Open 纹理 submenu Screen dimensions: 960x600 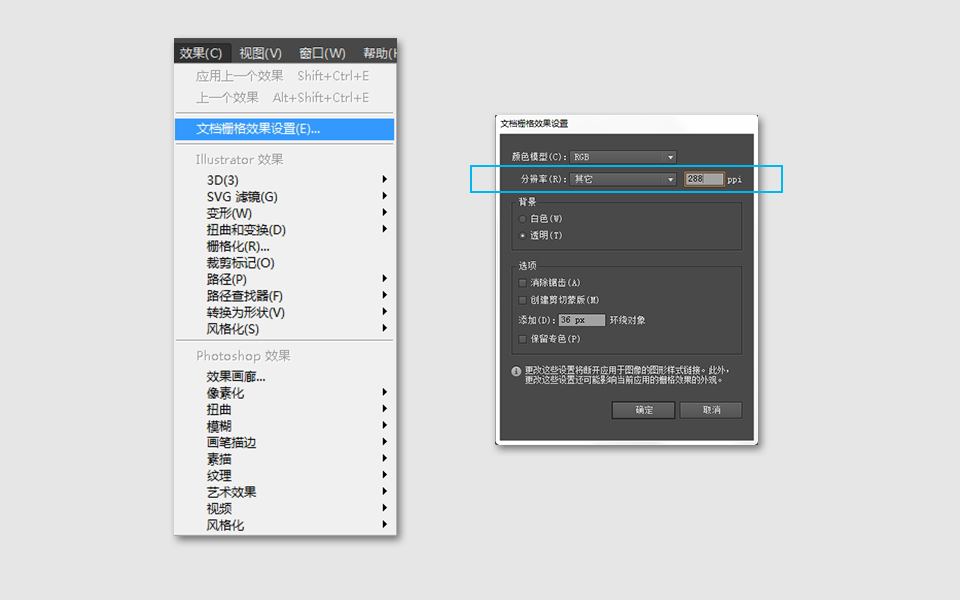click(x=285, y=476)
